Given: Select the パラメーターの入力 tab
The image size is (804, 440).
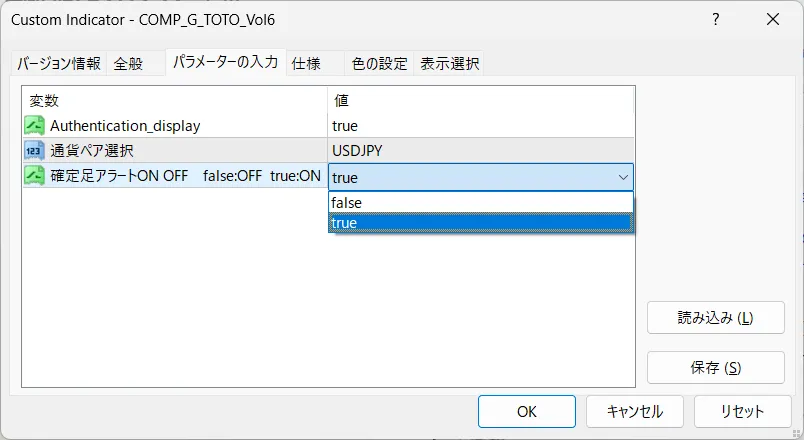Looking at the screenshot, I should 226,62.
